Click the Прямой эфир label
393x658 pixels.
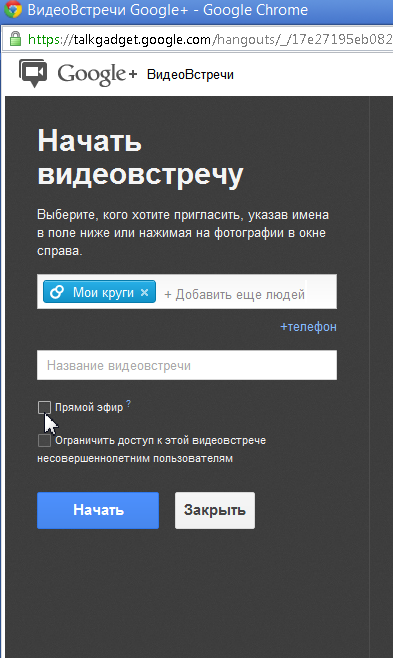coord(89,407)
